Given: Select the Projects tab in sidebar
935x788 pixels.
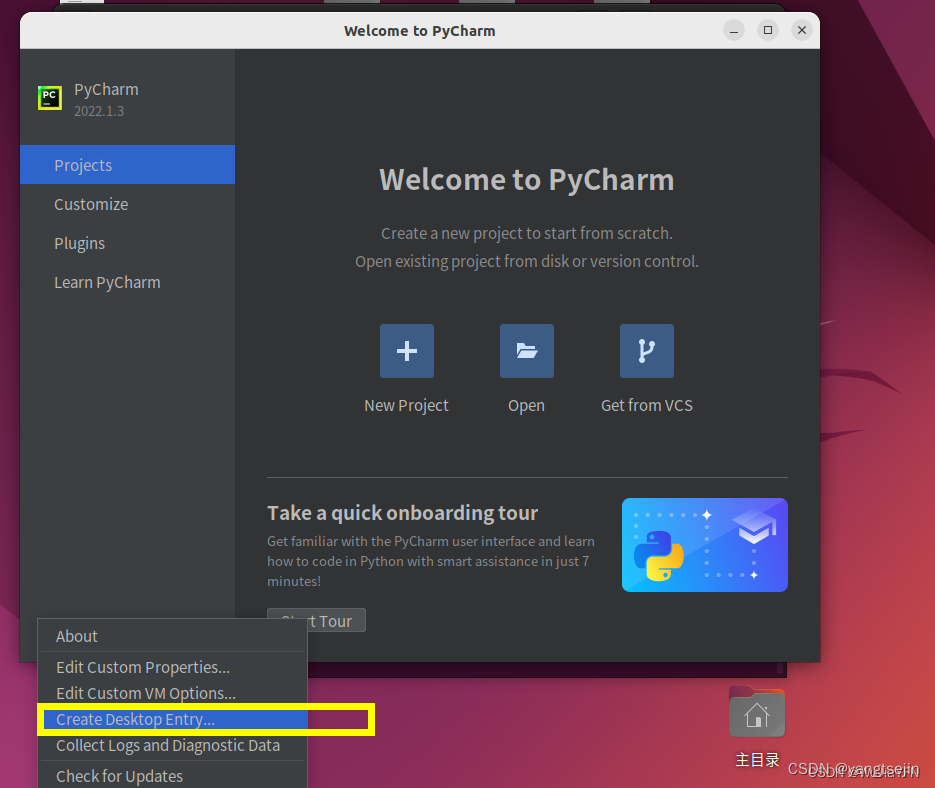Looking at the screenshot, I should [128, 165].
